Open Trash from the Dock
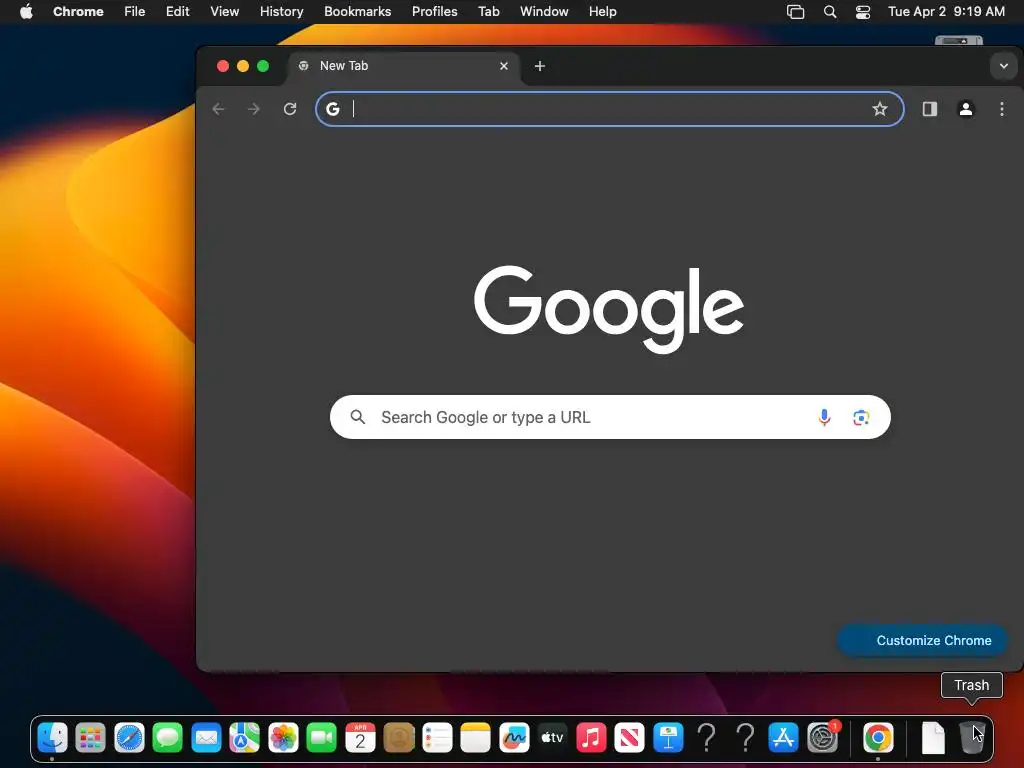The height and width of the screenshot is (768, 1024). pos(972,738)
